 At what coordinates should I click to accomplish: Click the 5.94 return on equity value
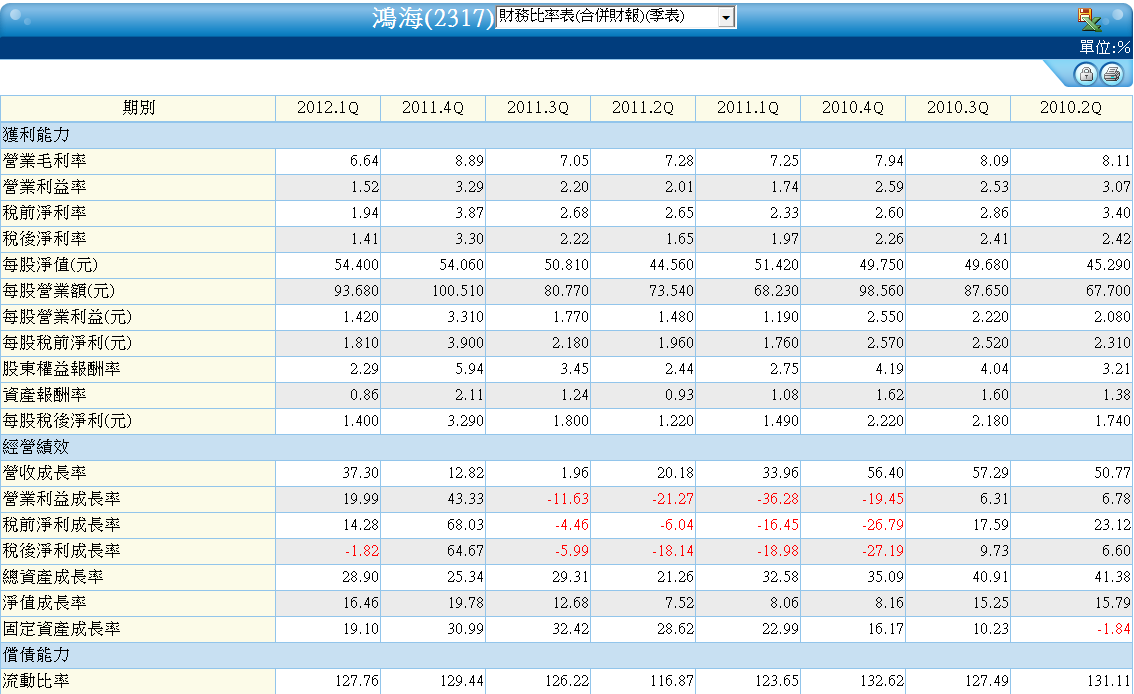(x=469, y=369)
